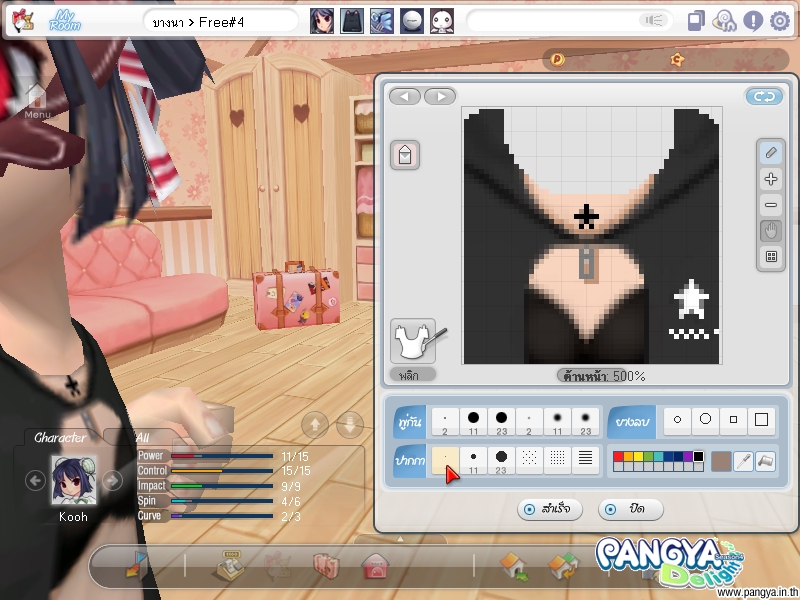The width and height of the screenshot is (800, 600).
Task: Pick the red color swatch
Action: pyautogui.click(x=618, y=456)
